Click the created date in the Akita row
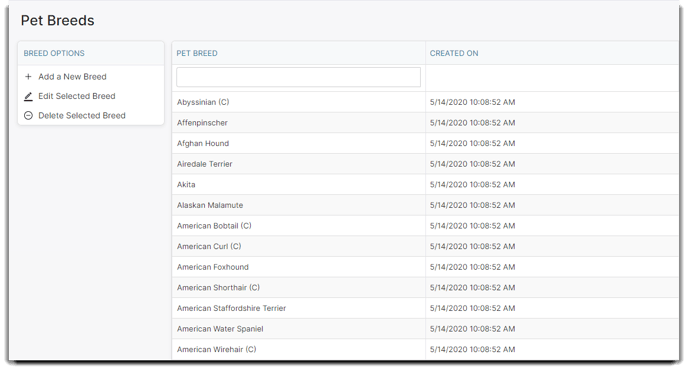Screen dimensions: 688x378 473,184
